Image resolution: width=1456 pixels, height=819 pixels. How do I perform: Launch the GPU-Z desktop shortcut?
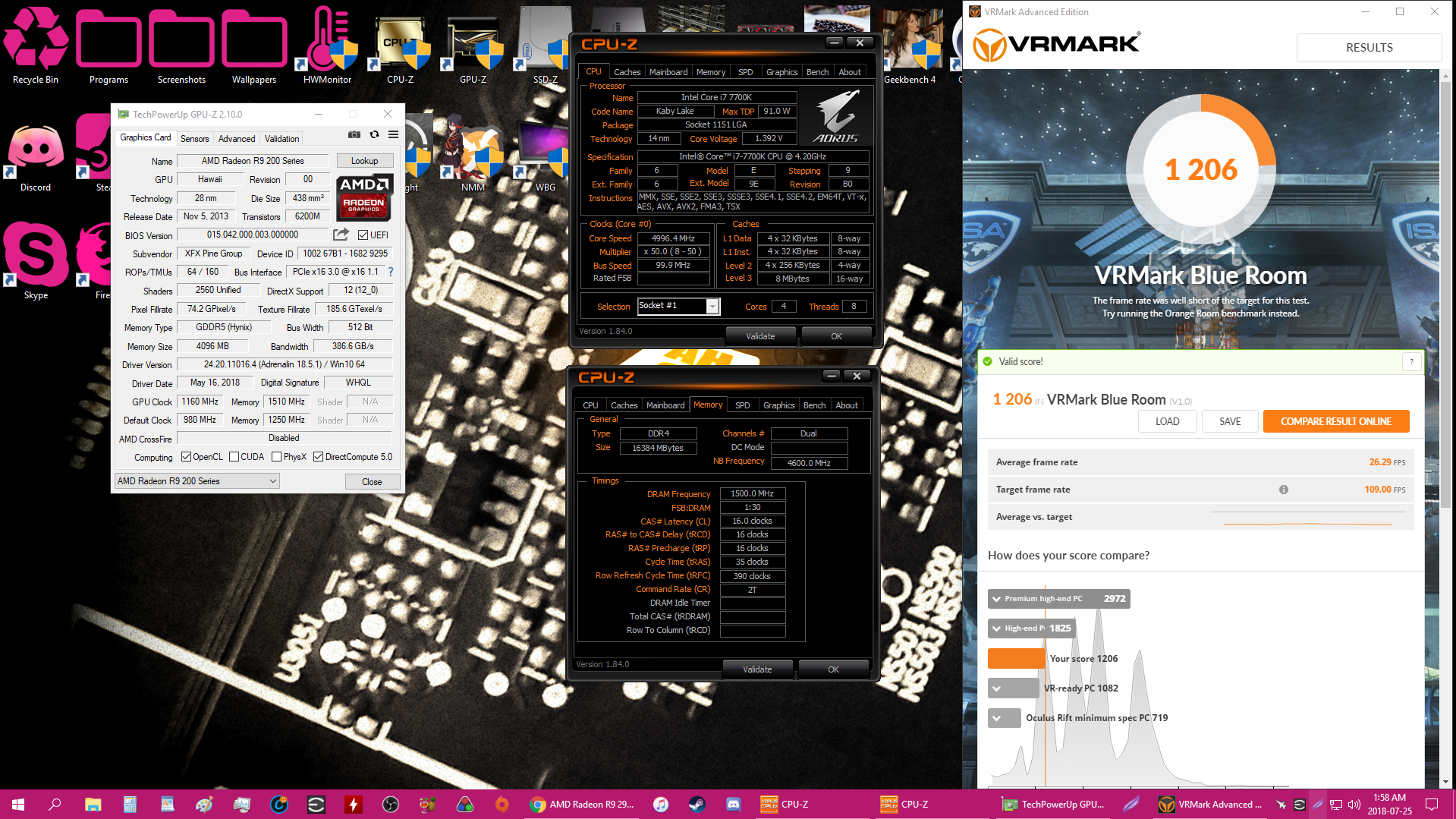(x=473, y=46)
